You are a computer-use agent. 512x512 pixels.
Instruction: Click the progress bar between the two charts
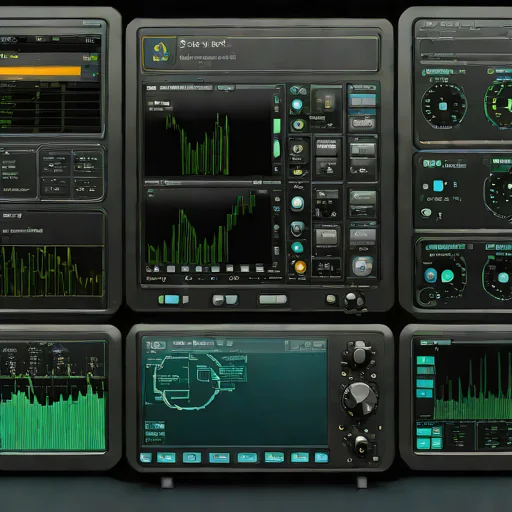[x=213, y=183]
